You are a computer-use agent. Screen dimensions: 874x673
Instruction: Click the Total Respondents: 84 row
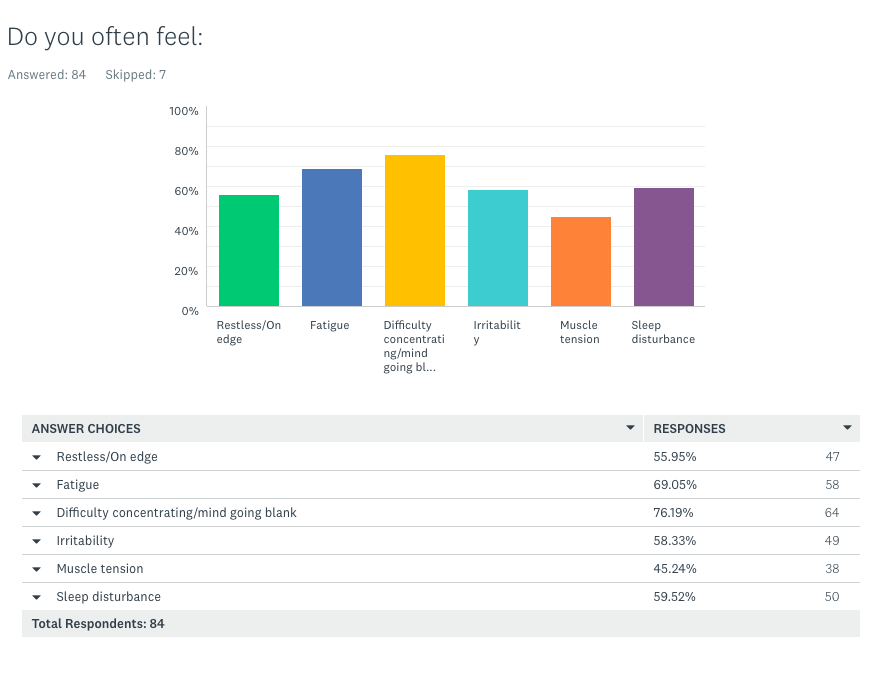click(x=98, y=624)
